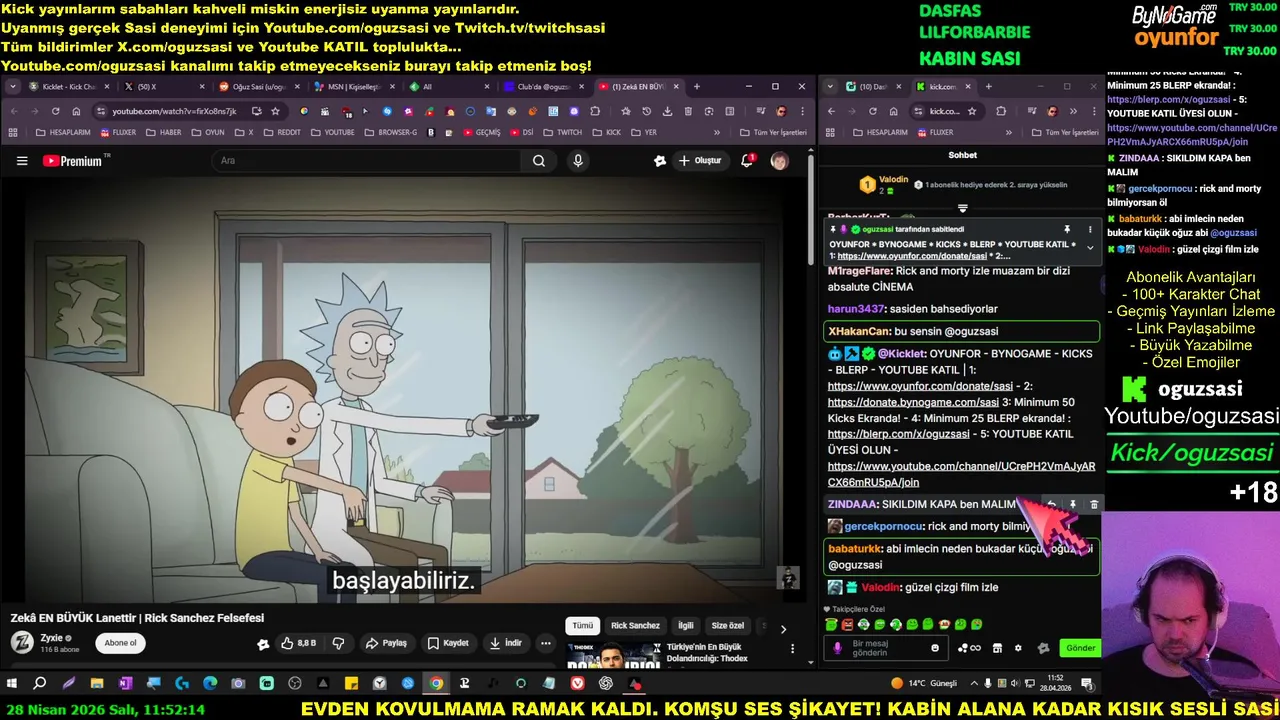Pin the ZINDAAA chat message
1280x720 pixels.
coord(1073,505)
